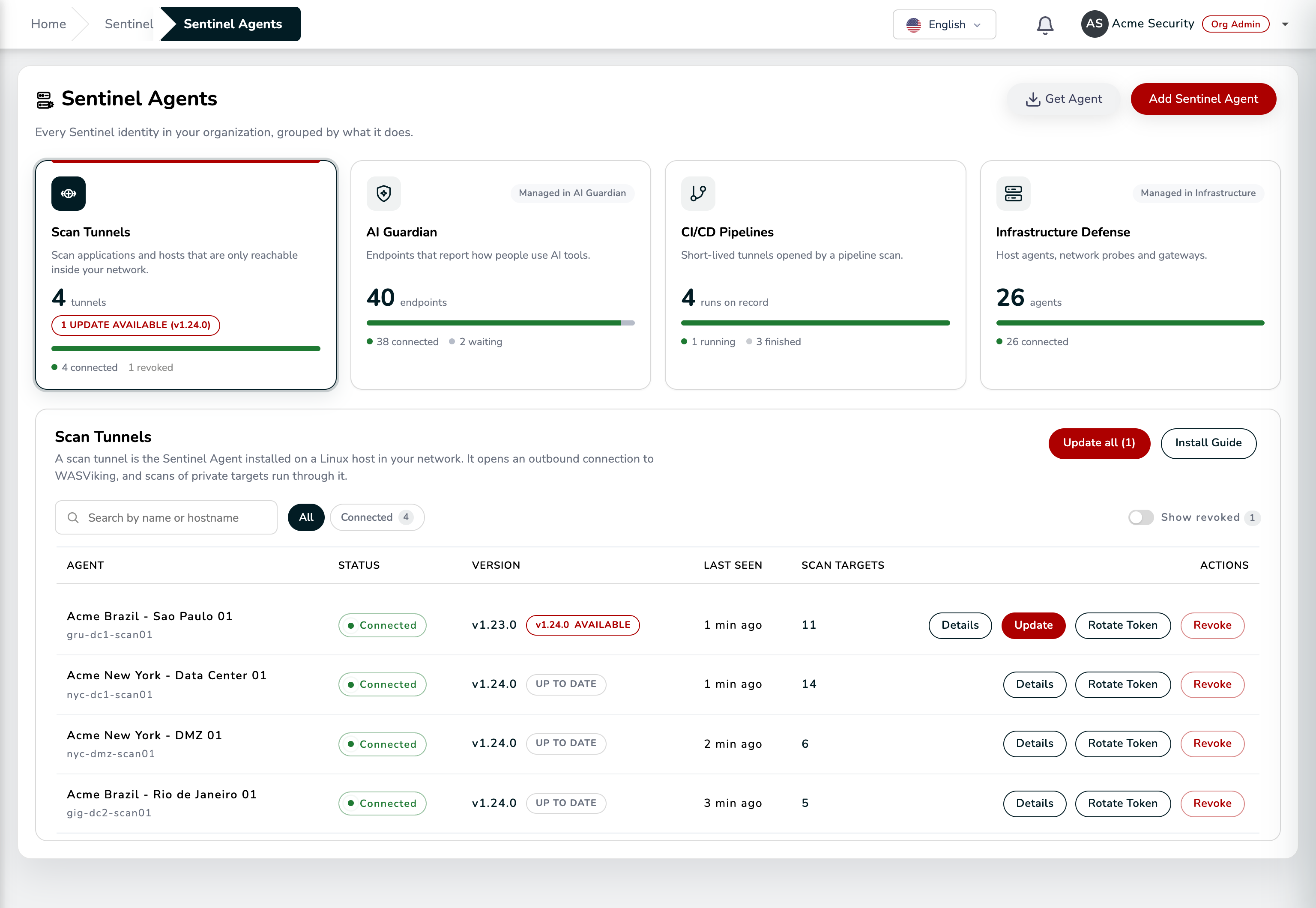Click the Org Admin badge

coord(1236,24)
